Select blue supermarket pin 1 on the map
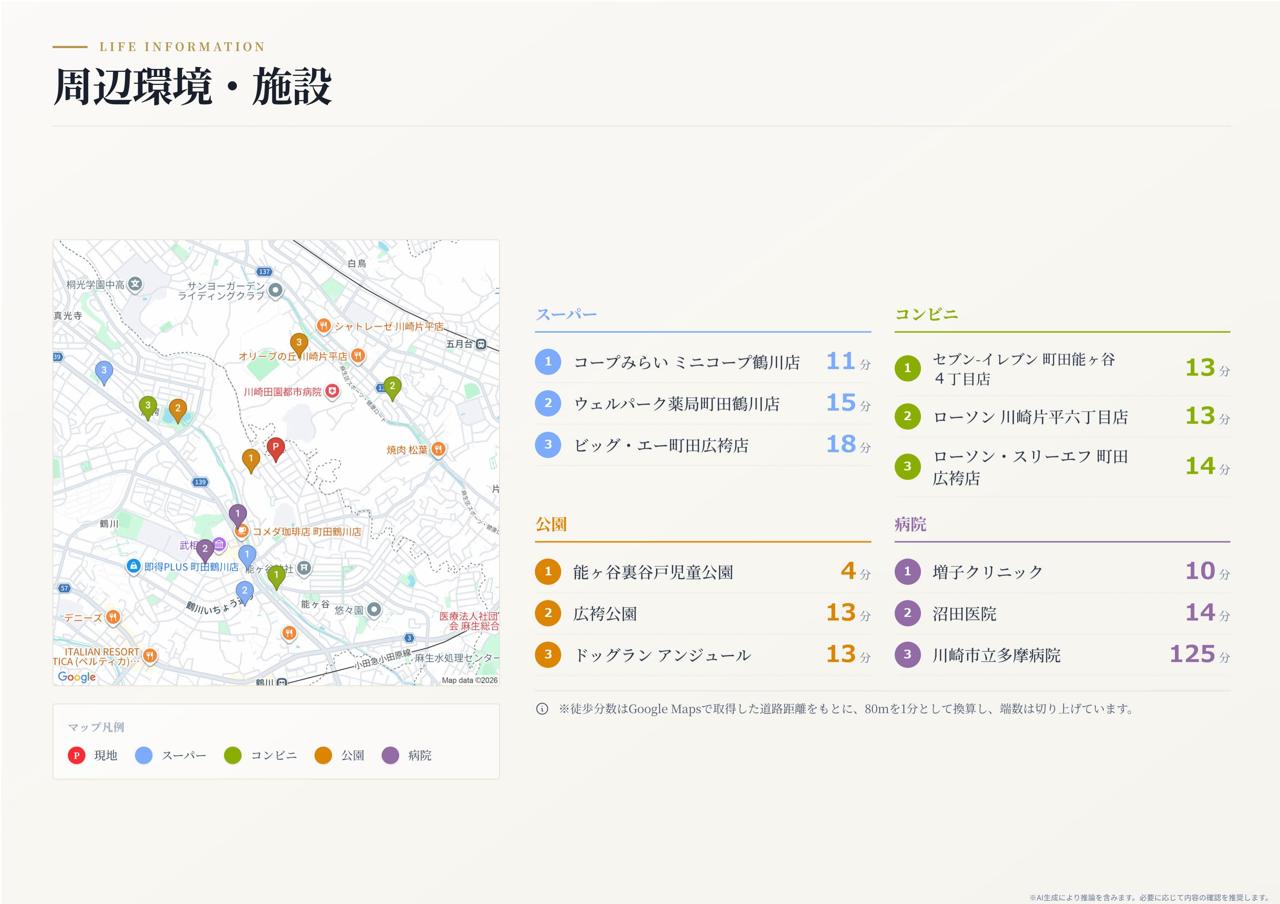The width and height of the screenshot is (1280, 904). 247,557
